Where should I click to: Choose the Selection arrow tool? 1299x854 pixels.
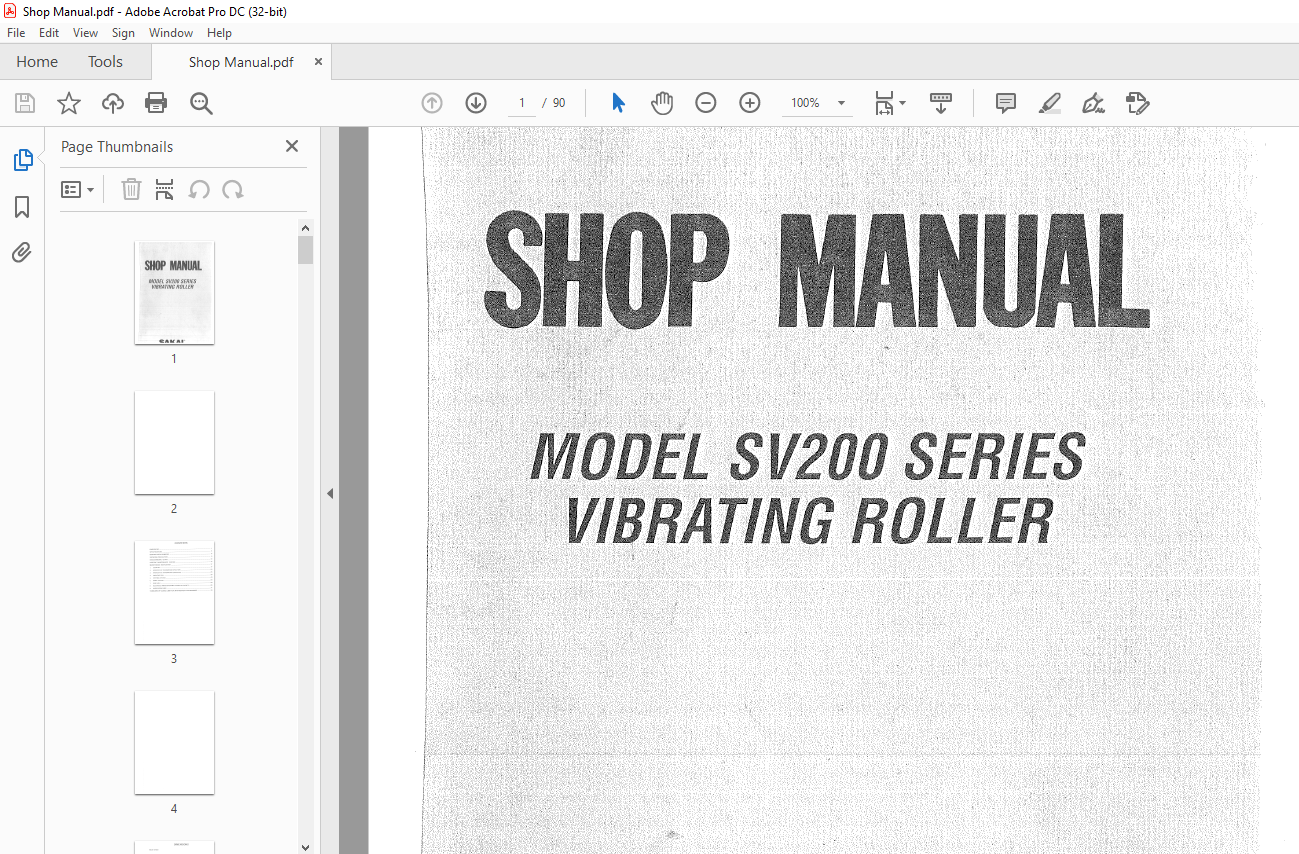click(x=618, y=103)
